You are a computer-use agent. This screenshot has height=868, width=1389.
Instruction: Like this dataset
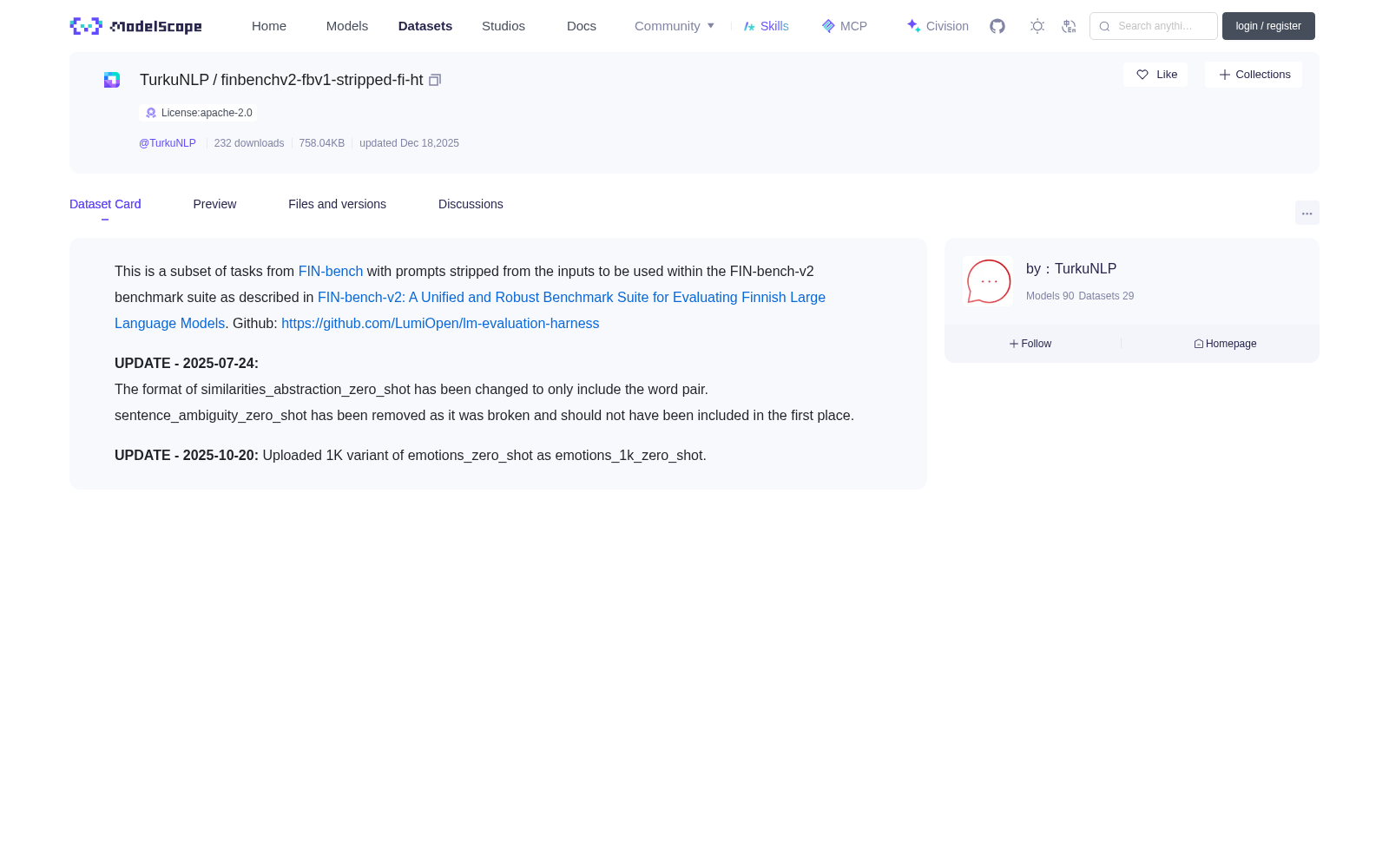(x=1155, y=75)
